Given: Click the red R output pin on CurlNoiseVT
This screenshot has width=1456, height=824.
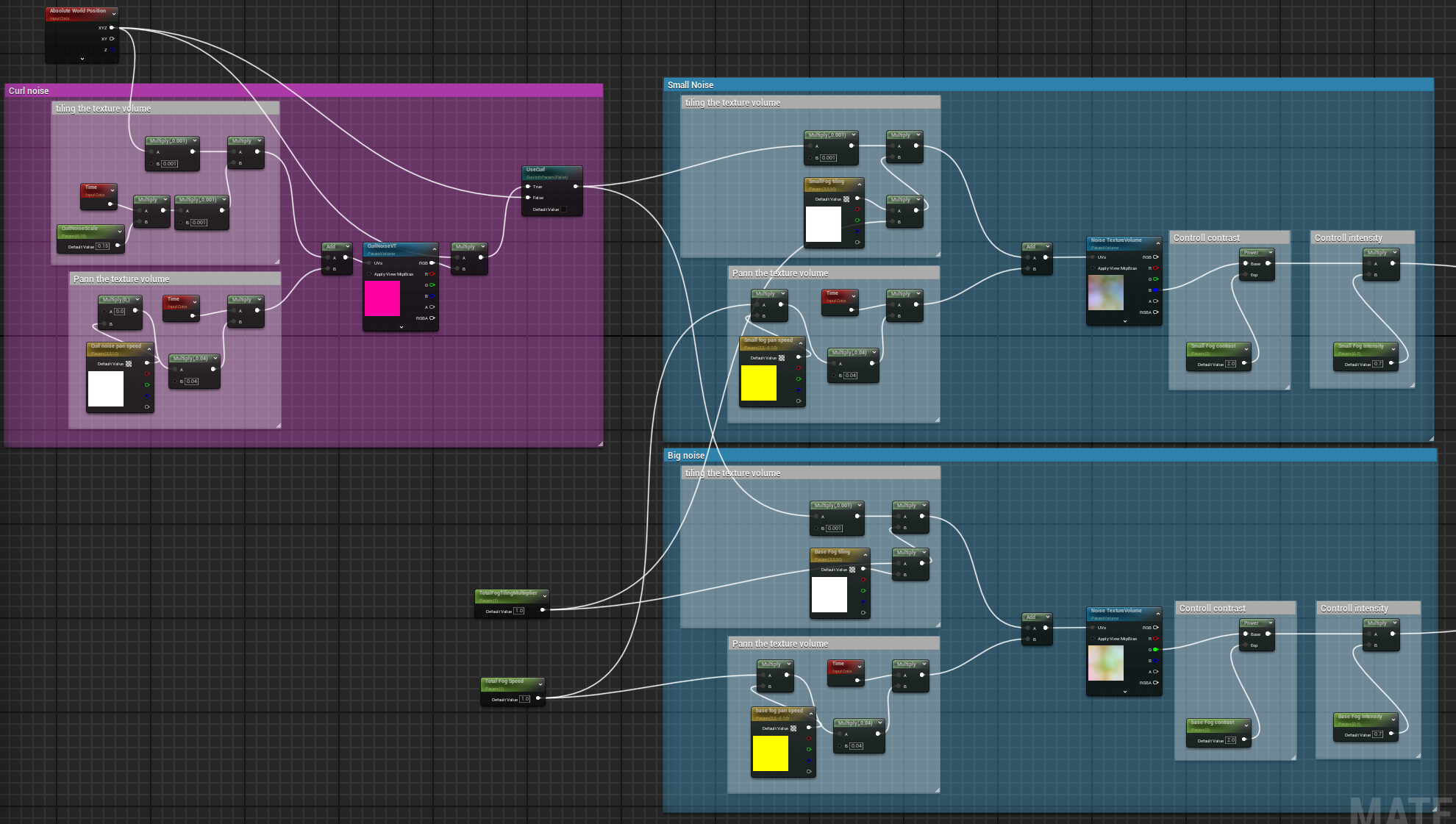Looking at the screenshot, I should pyautogui.click(x=432, y=274).
